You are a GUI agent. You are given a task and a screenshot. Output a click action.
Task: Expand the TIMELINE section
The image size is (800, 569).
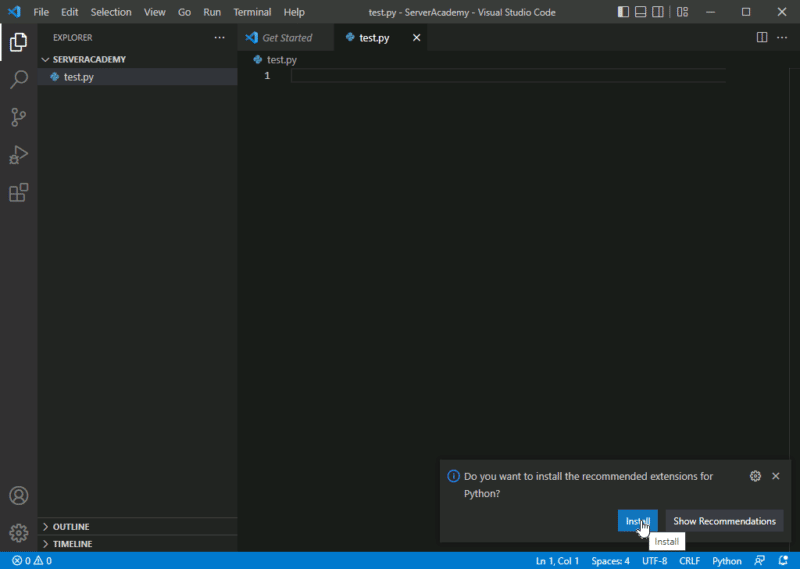[72, 544]
